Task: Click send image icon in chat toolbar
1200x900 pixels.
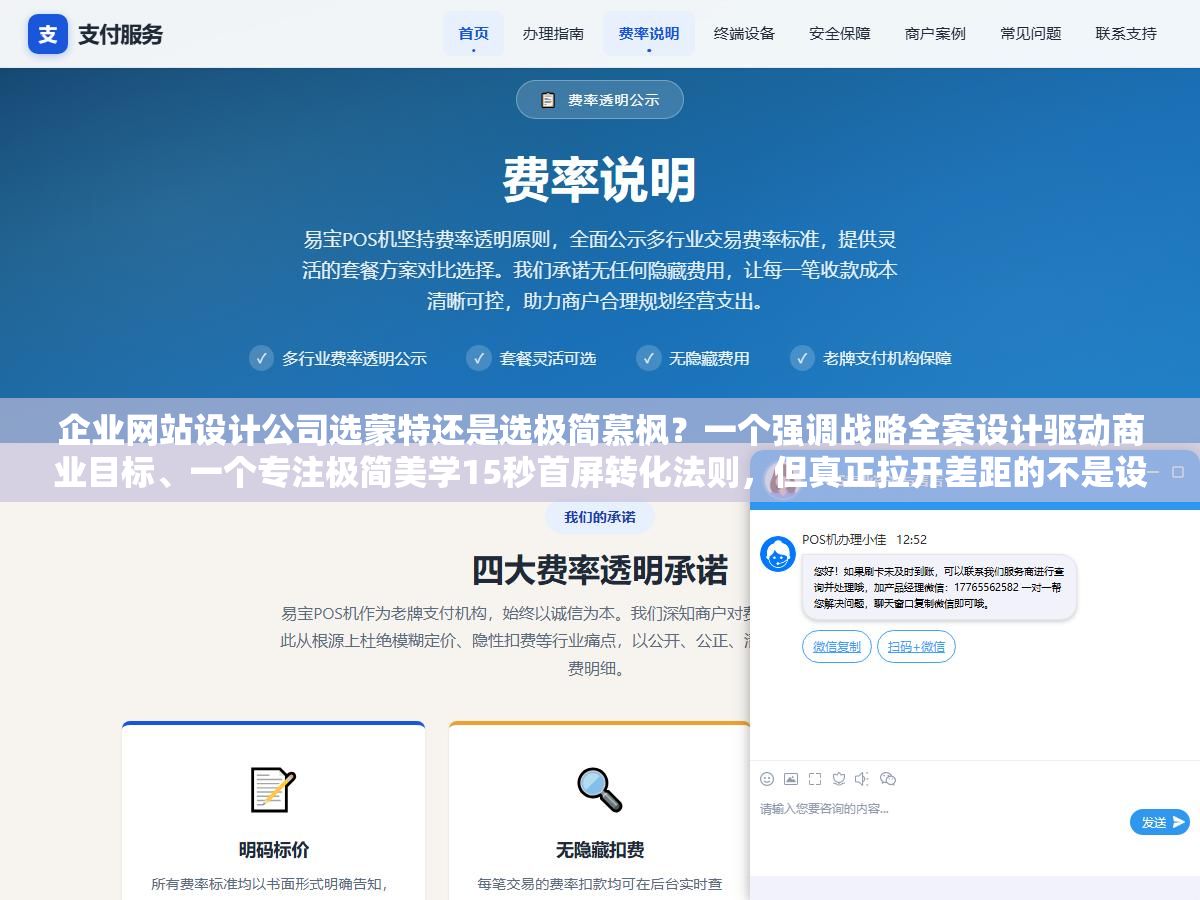Action: [791, 779]
